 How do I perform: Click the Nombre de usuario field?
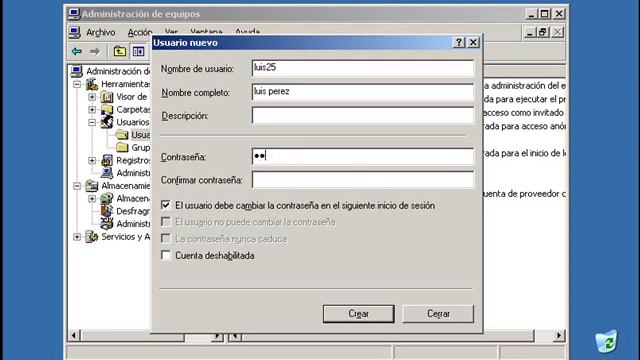pyautogui.click(x=363, y=68)
